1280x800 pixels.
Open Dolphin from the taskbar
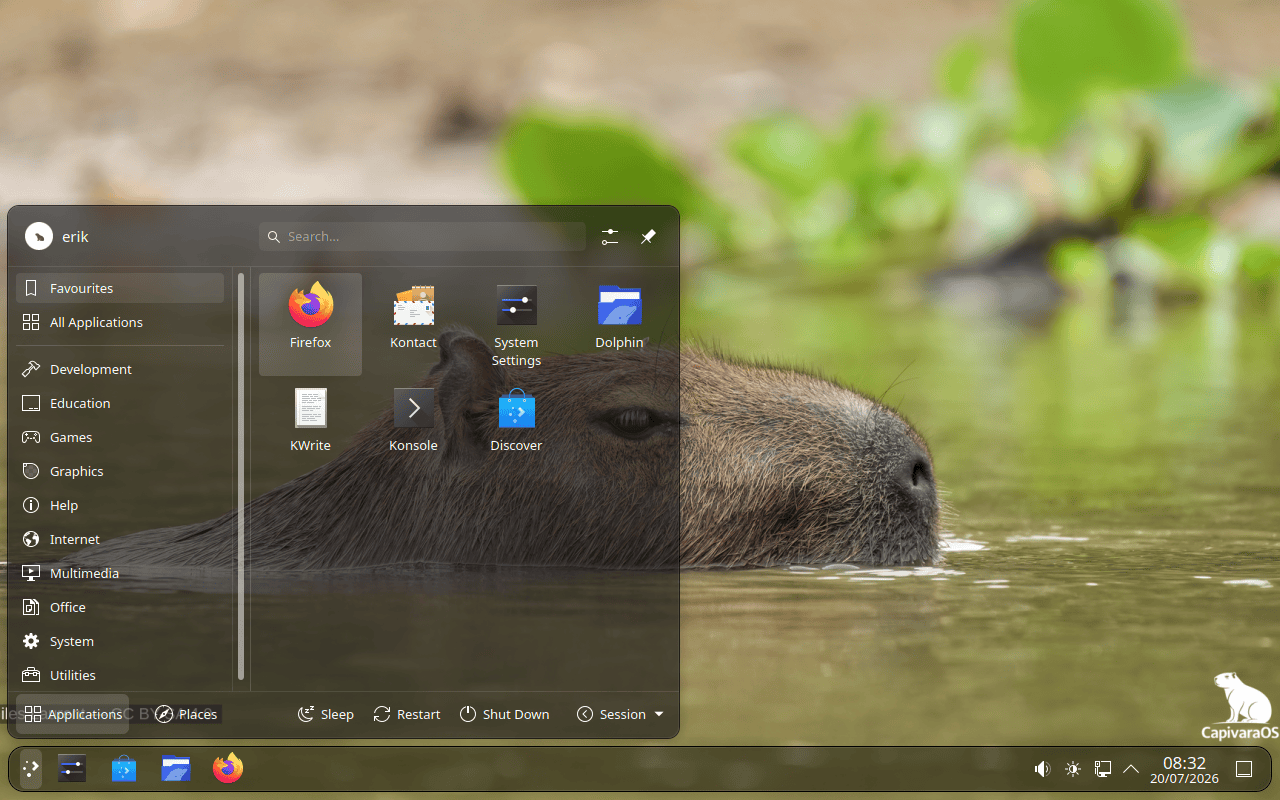click(x=176, y=769)
